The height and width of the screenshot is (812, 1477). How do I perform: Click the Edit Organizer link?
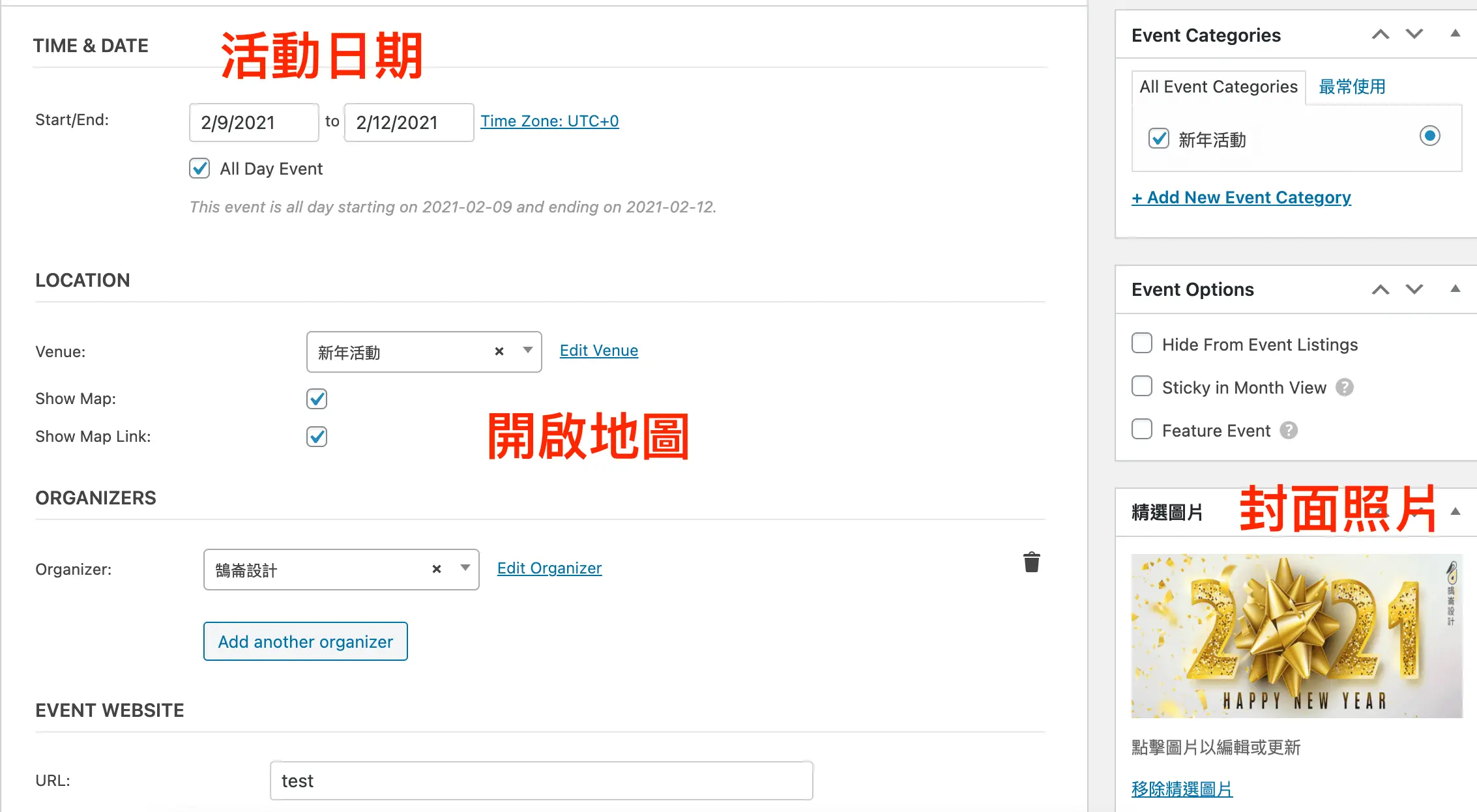point(549,568)
